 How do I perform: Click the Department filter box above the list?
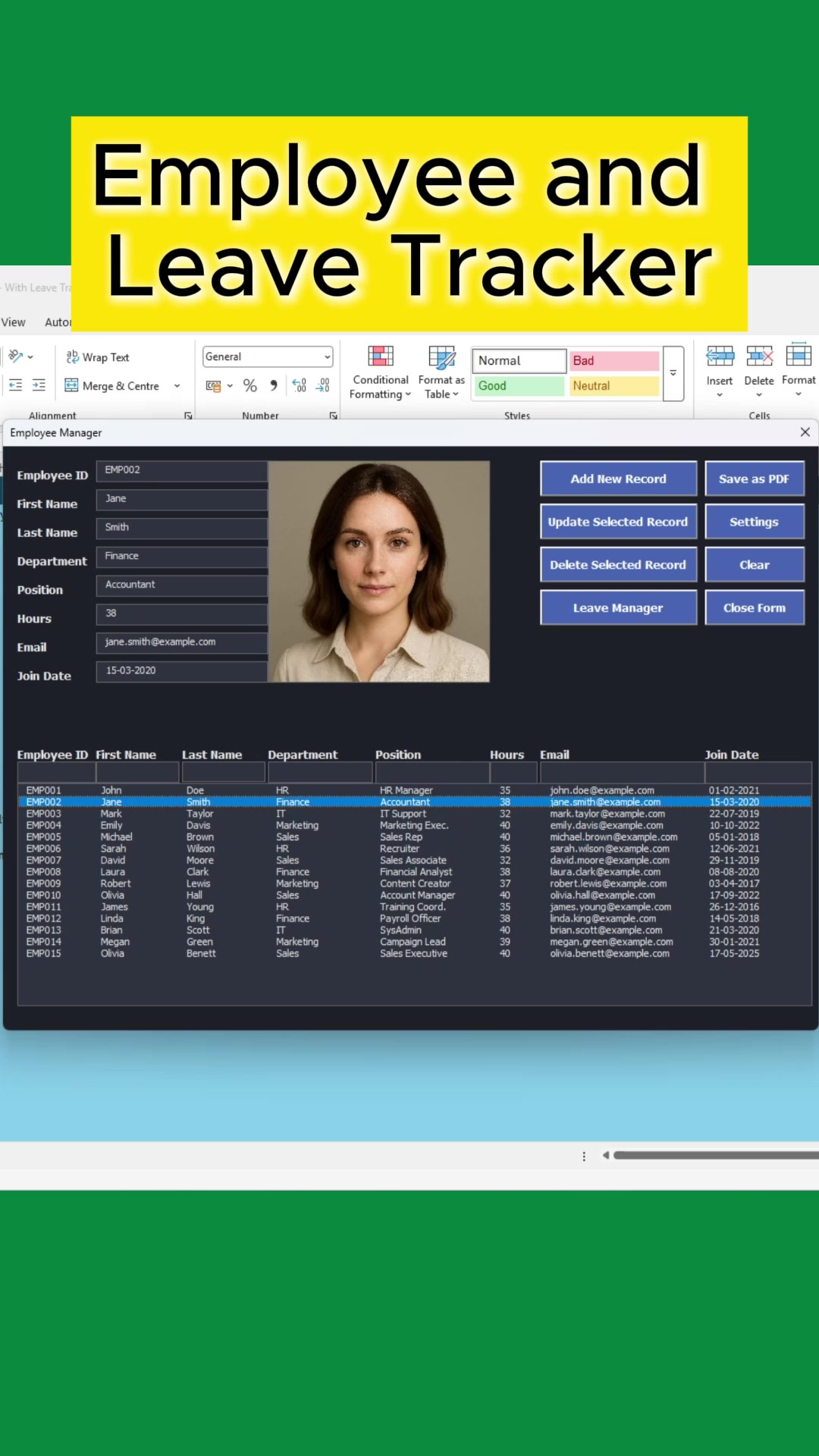[x=320, y=772]
